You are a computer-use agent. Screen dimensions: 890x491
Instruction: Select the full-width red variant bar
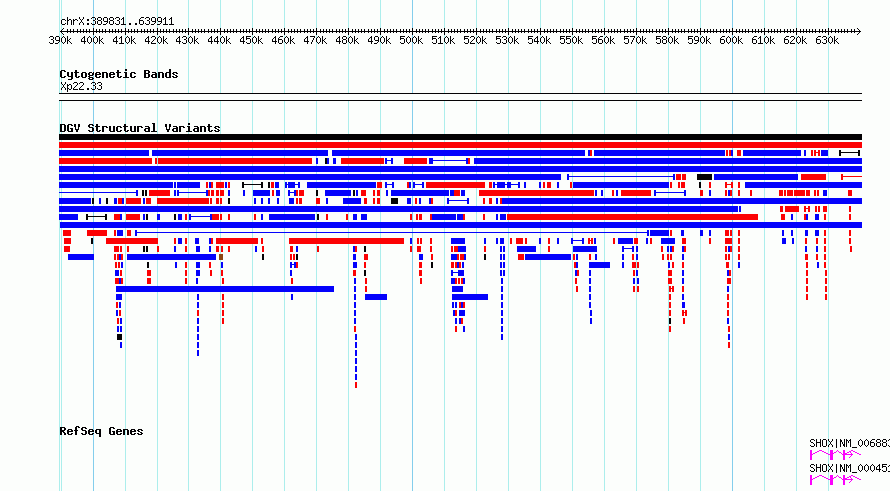point(460,145)
